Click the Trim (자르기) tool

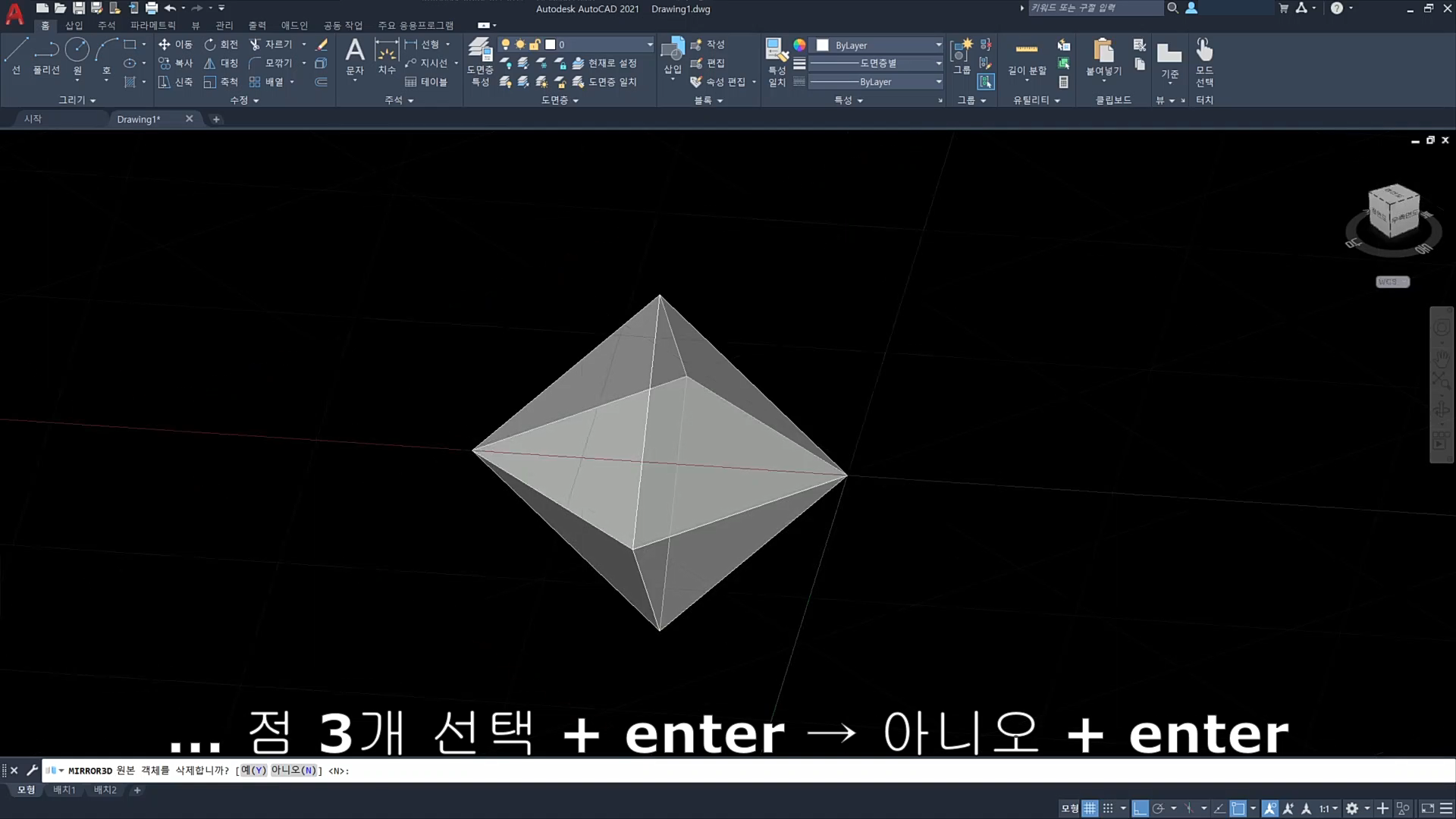point(271,45)
